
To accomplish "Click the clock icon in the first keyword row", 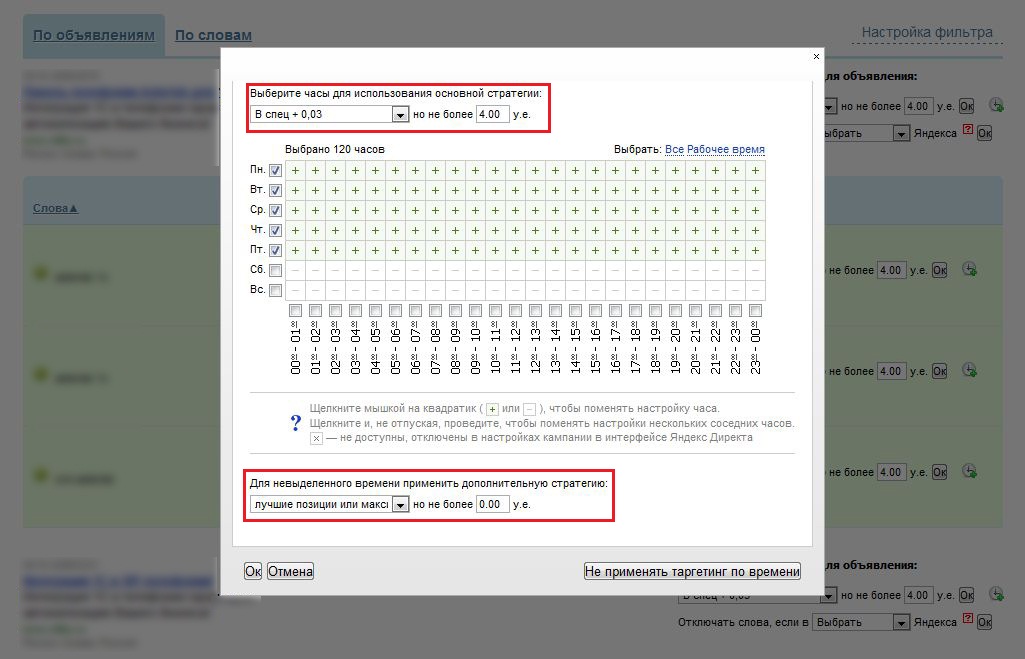I will [969, 269].
